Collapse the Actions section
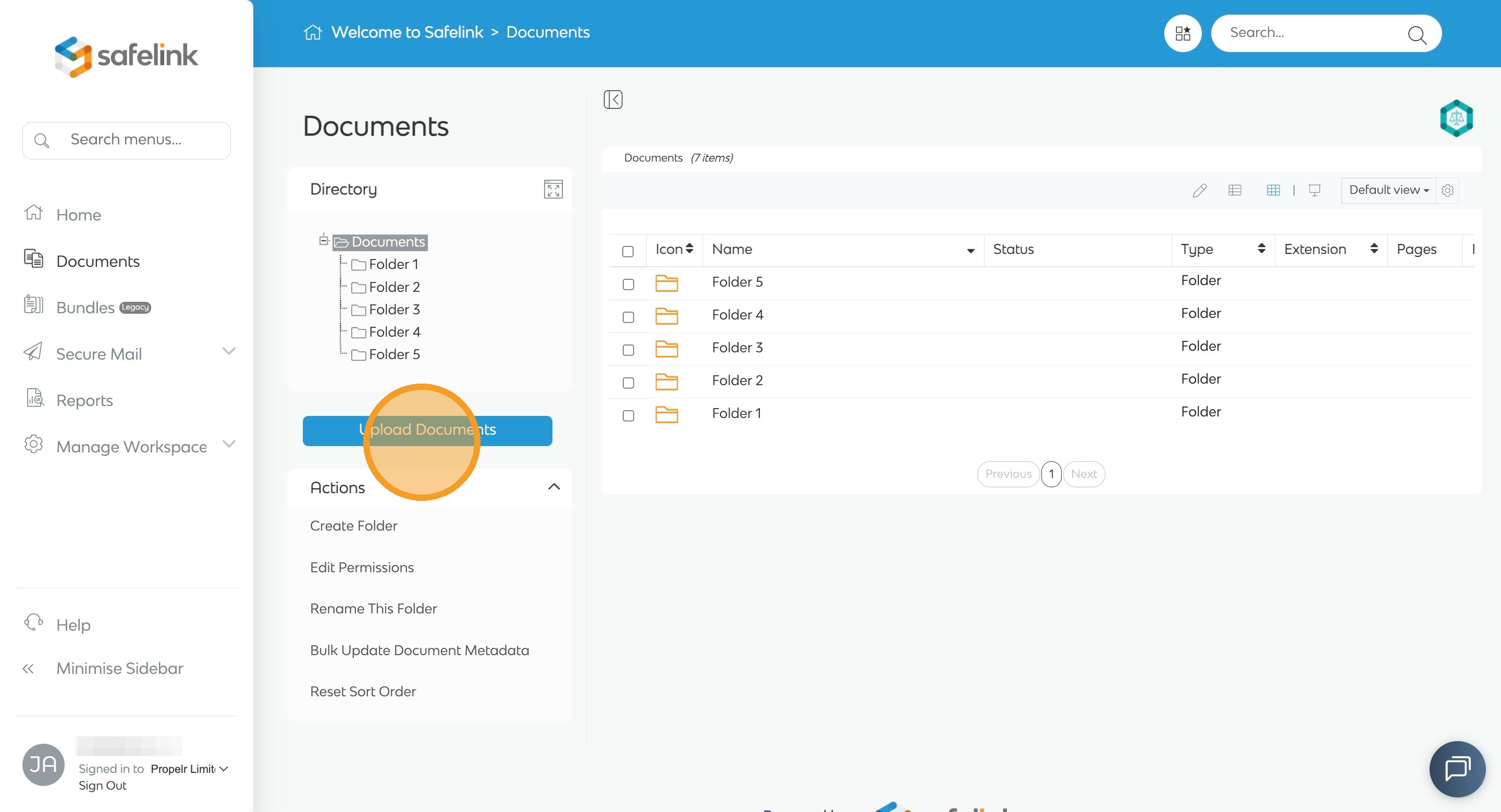The height and width of the screenshot is (812, 1501). [553, 486]
